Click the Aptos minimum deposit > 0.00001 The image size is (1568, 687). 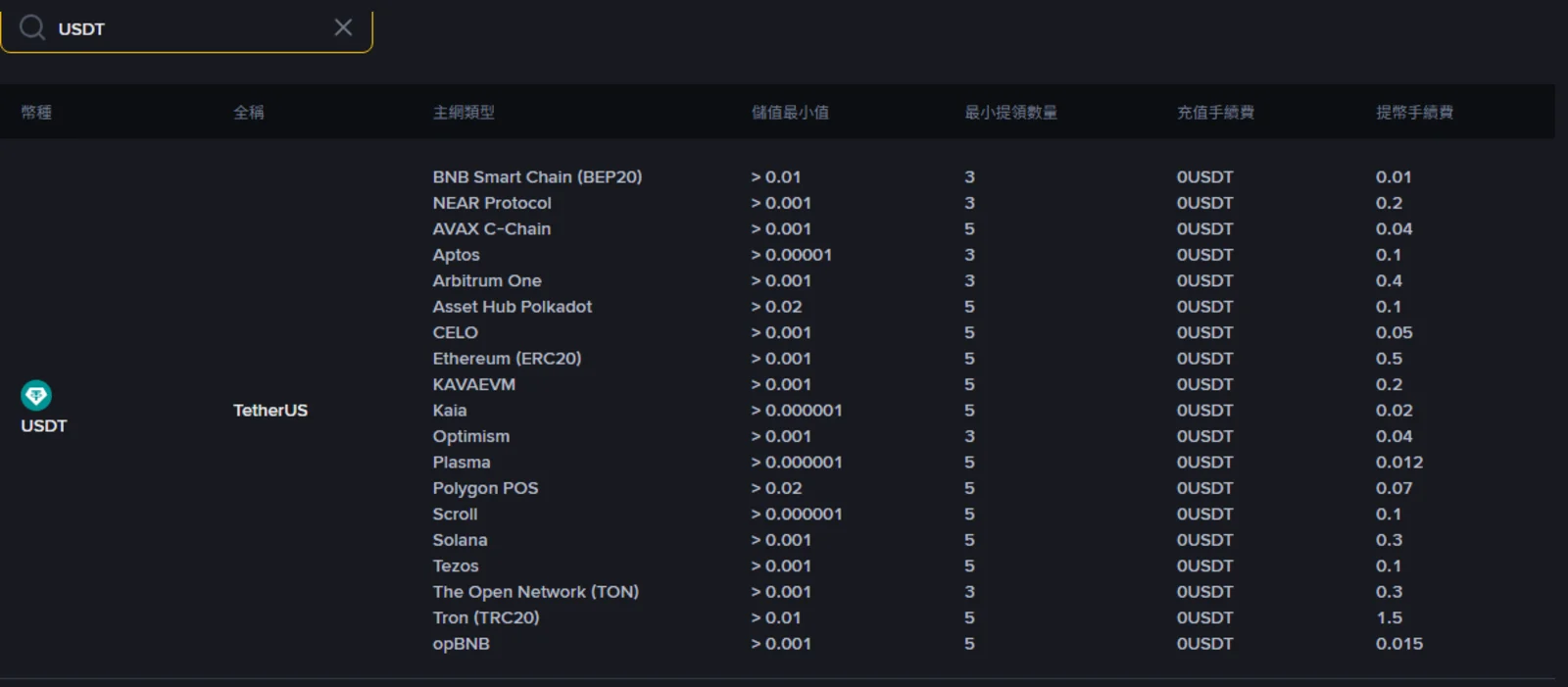[x=792, y=255]
